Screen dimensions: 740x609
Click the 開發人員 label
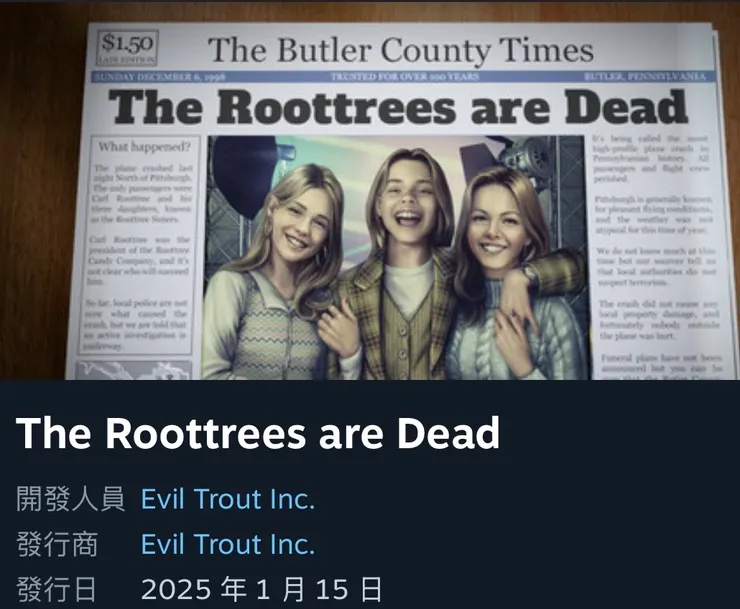pyautogui.click(x=70, y=499)
